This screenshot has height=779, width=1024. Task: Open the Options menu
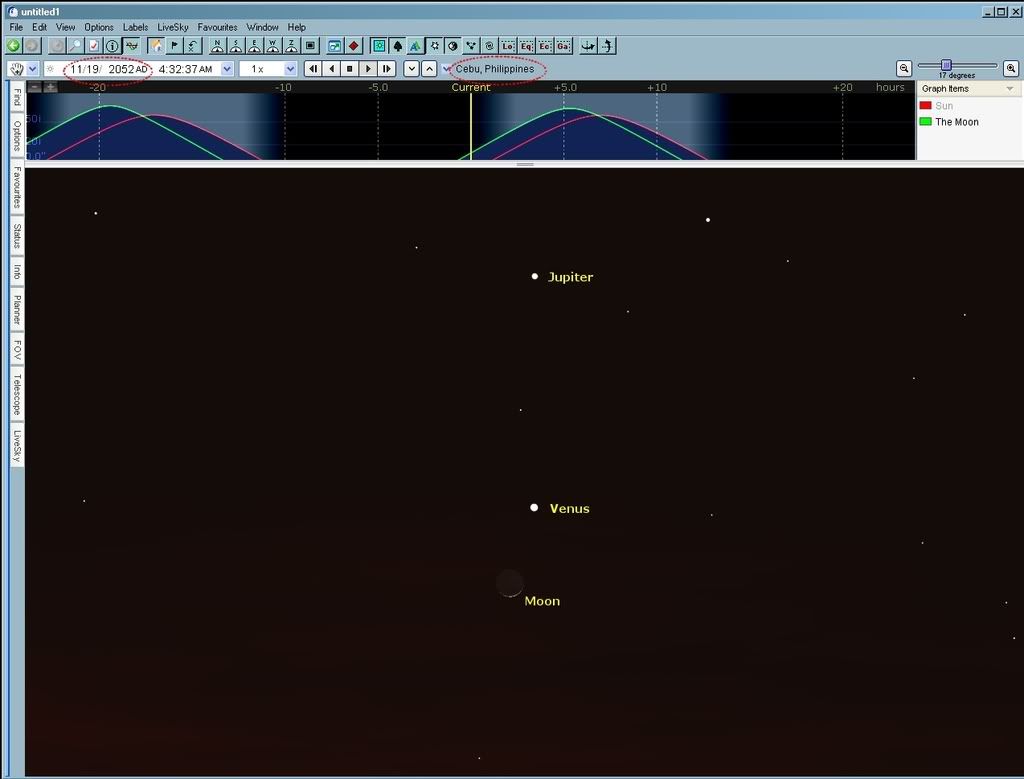point(99,27)
